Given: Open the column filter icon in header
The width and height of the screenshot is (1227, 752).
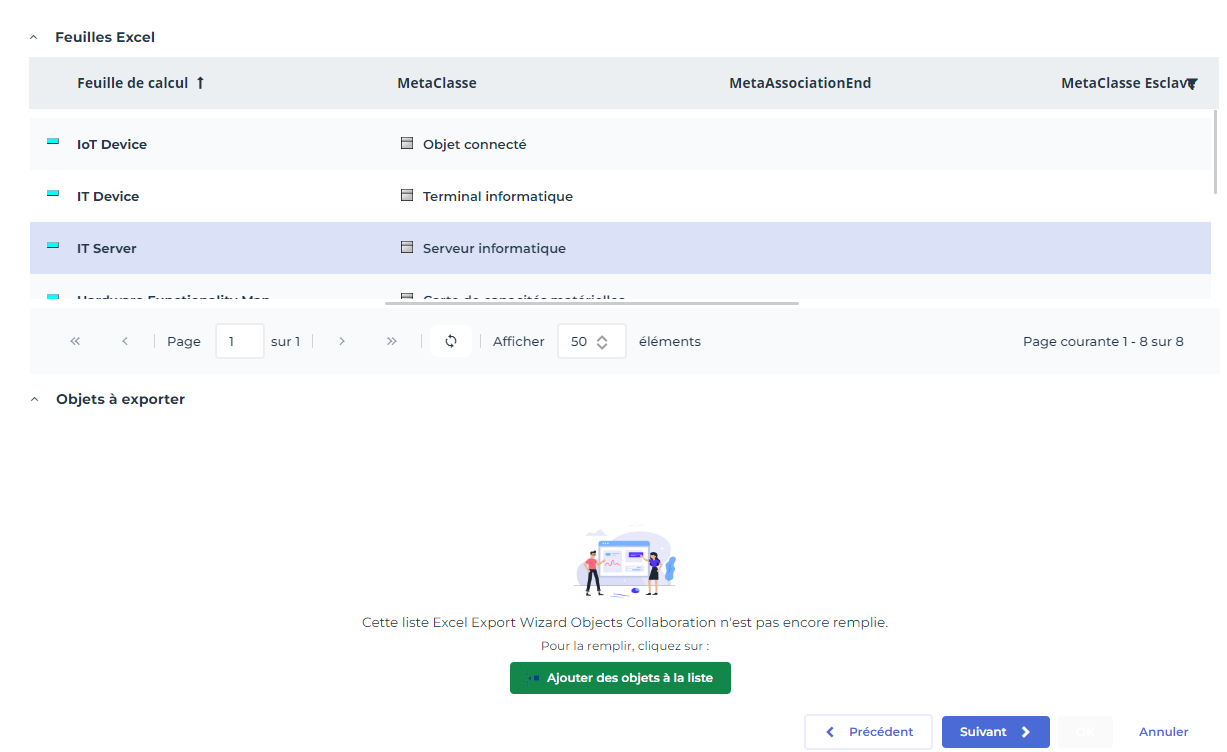Looking at the screenshot, I should [1191, 84].
